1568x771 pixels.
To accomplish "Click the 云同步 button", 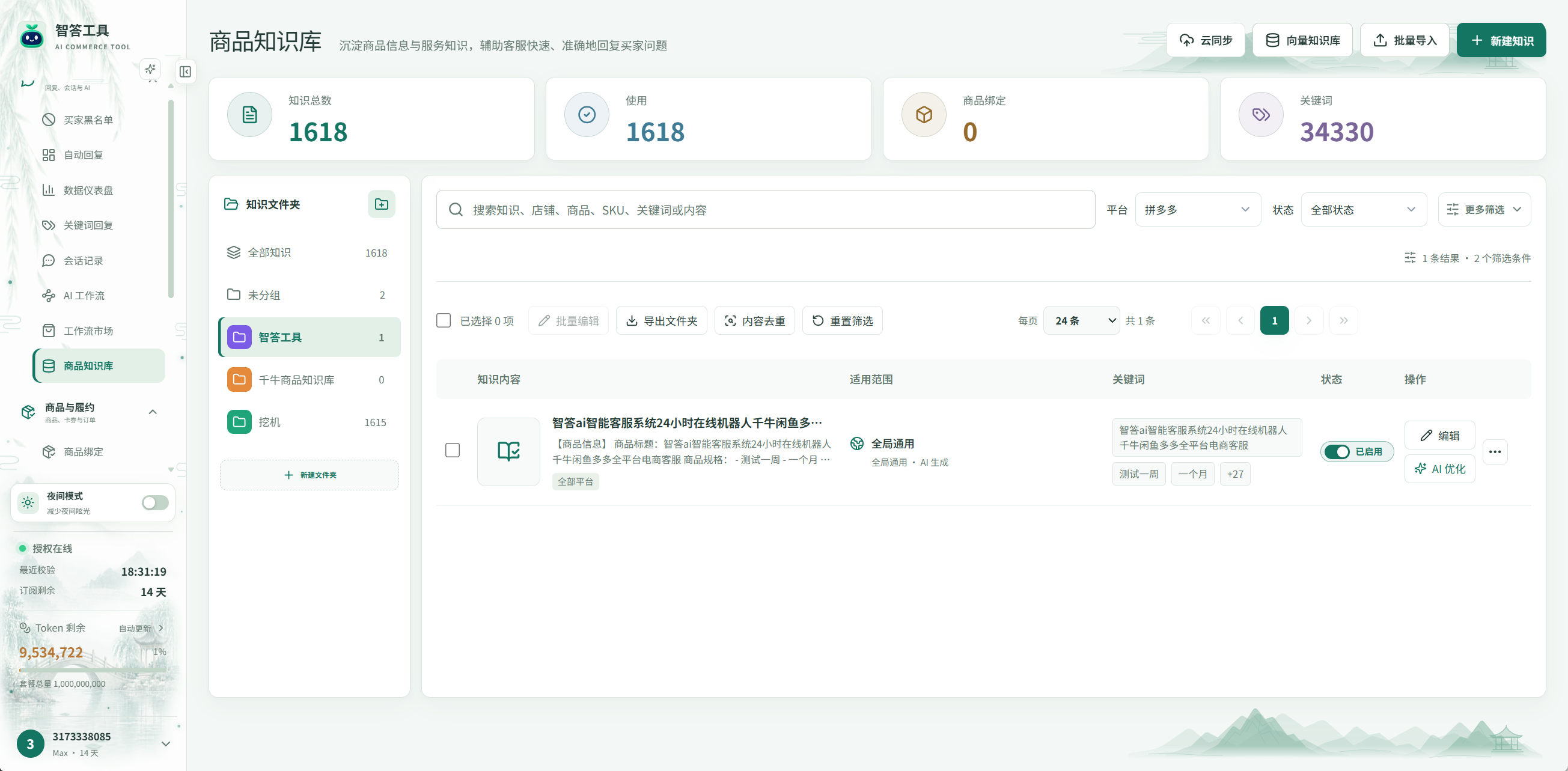I will [1205, 41].
